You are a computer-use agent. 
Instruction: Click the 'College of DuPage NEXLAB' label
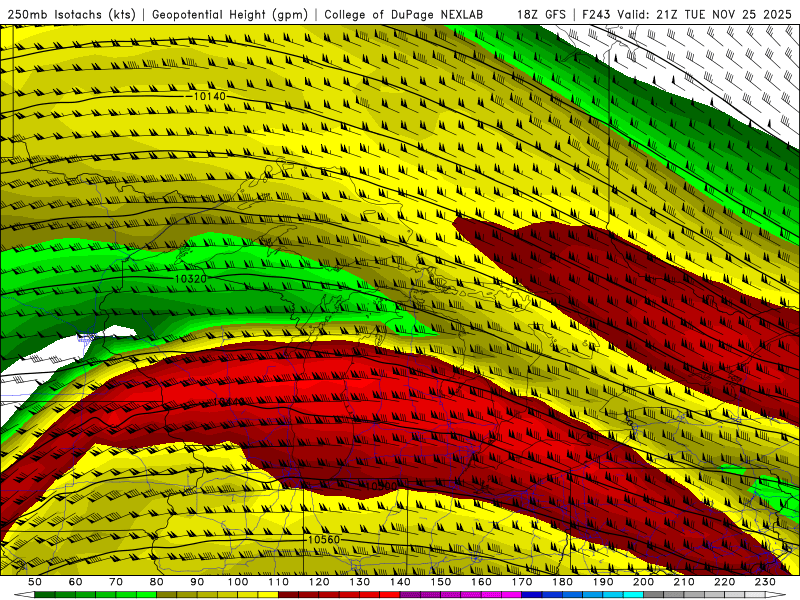click(x=404, y=15)
